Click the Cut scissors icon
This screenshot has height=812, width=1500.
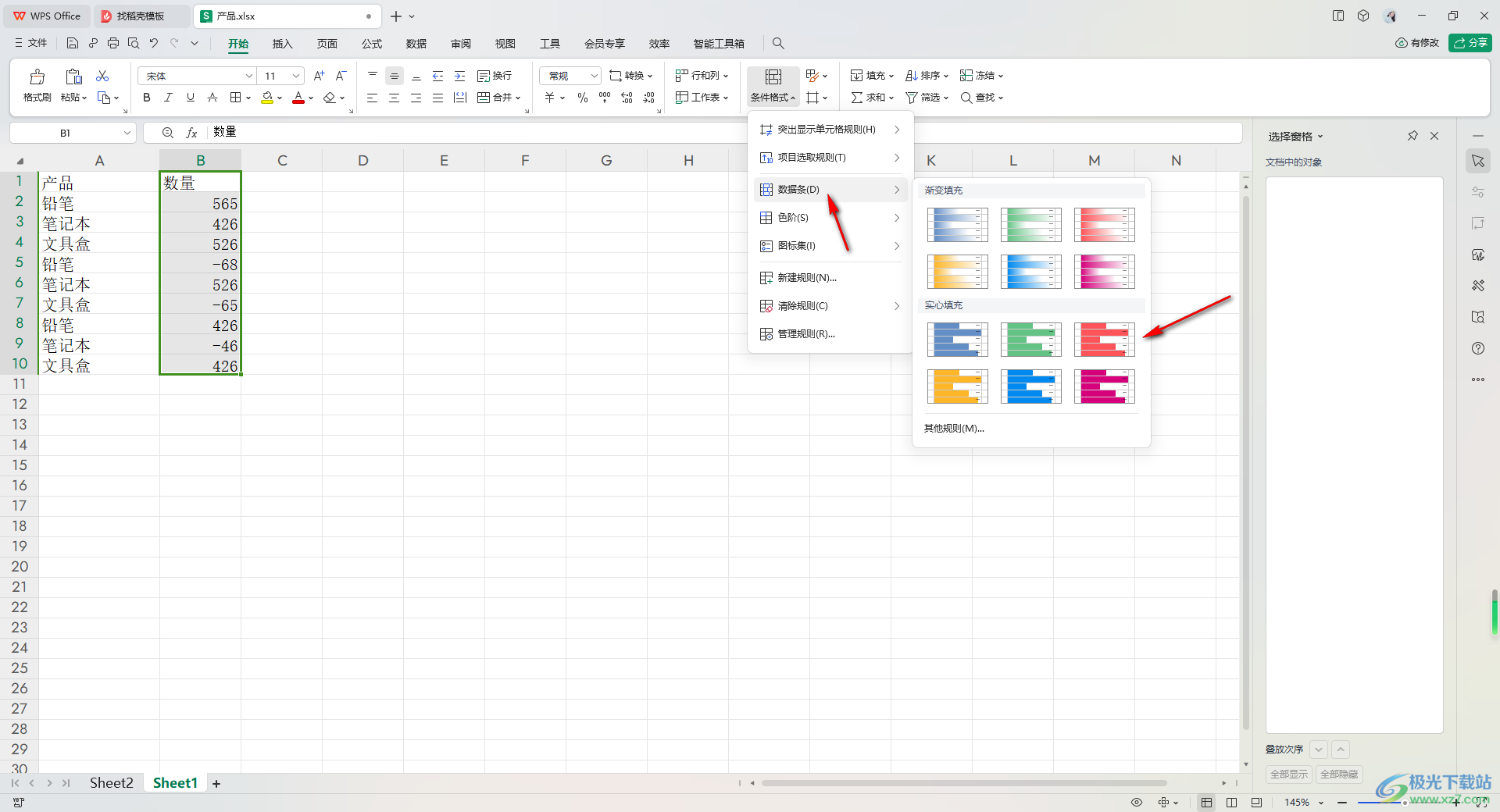click(x=102, y=76)
